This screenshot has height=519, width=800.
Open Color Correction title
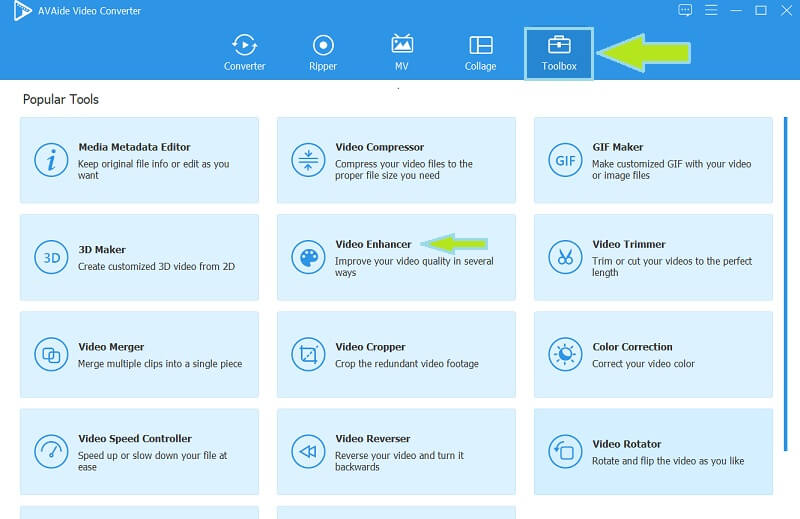[632, 347]
